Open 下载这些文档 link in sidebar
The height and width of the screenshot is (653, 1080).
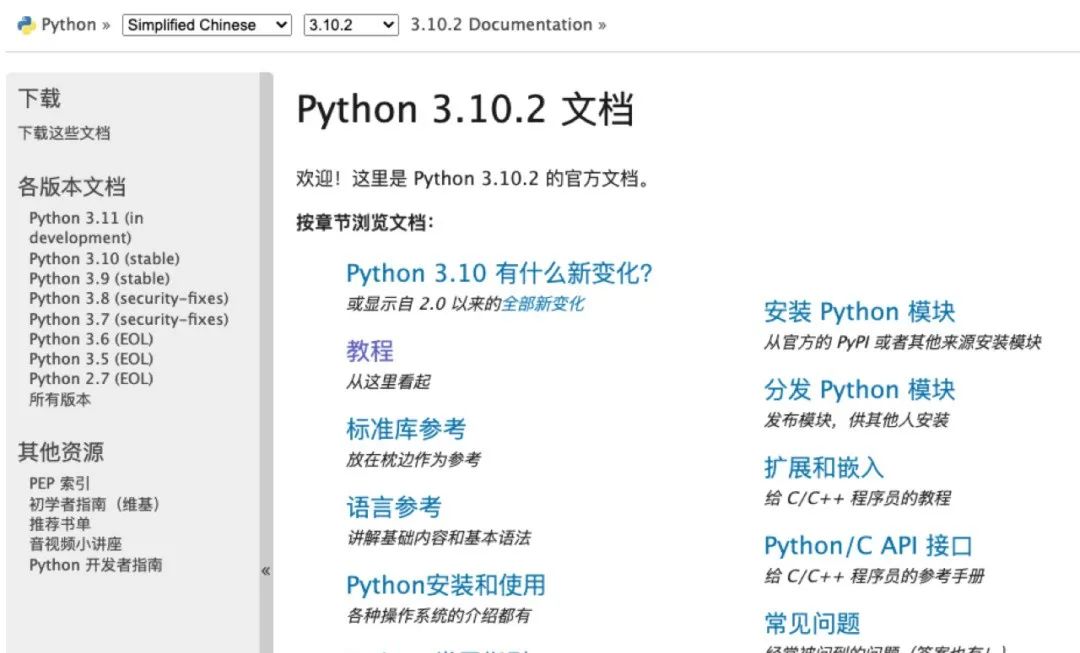tap(64, 133)
